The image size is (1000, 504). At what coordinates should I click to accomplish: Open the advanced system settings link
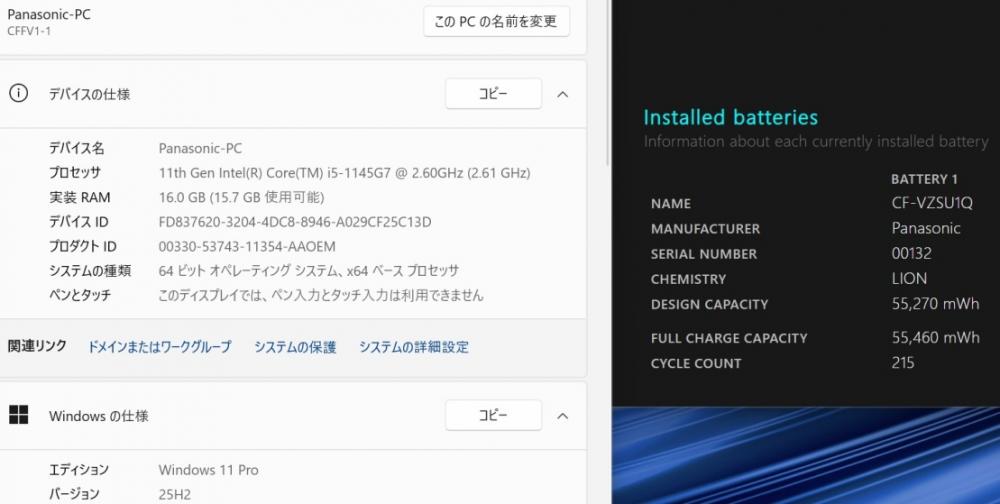(414, 347)
